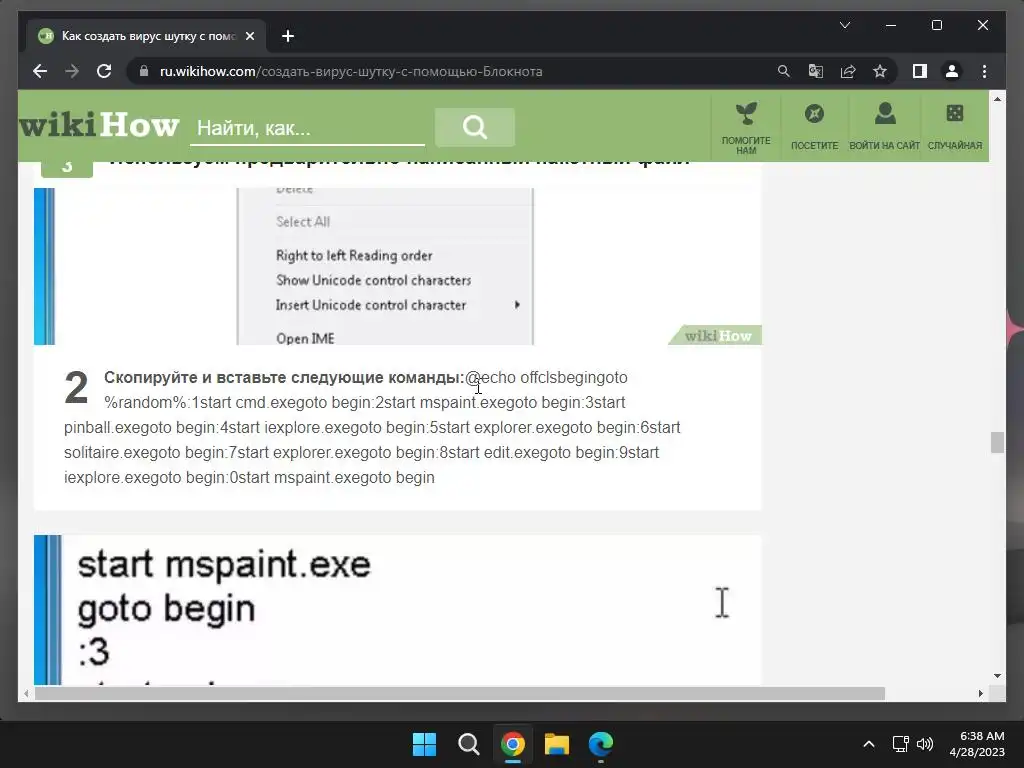Select the 'Как создать вирус шутку' tab
Image resolution: width=1024 pixels, height=768 pixels.
pyautogui.click(x=146, y=36)
